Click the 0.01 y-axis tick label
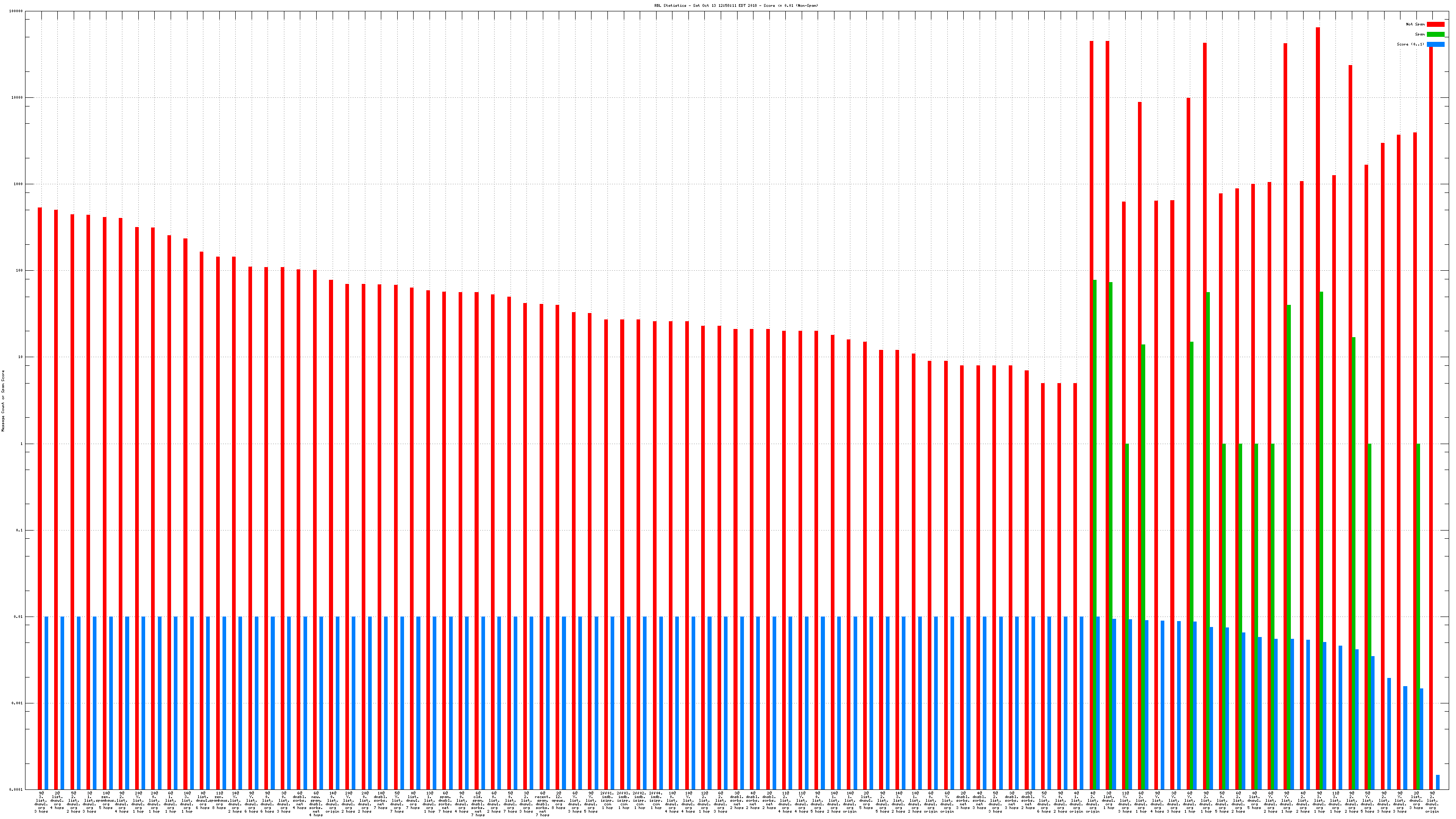The image size is (1456, 819). (19, 617)
